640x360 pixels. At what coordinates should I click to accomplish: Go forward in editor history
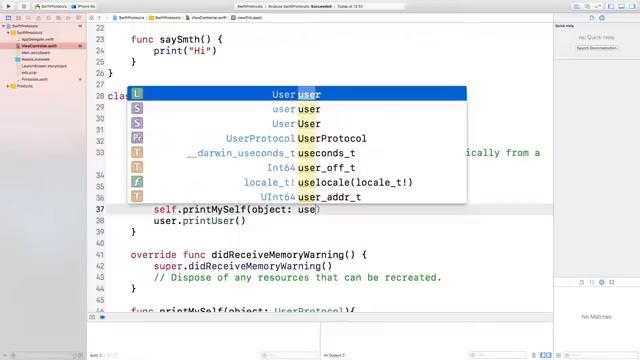[107, 18]
